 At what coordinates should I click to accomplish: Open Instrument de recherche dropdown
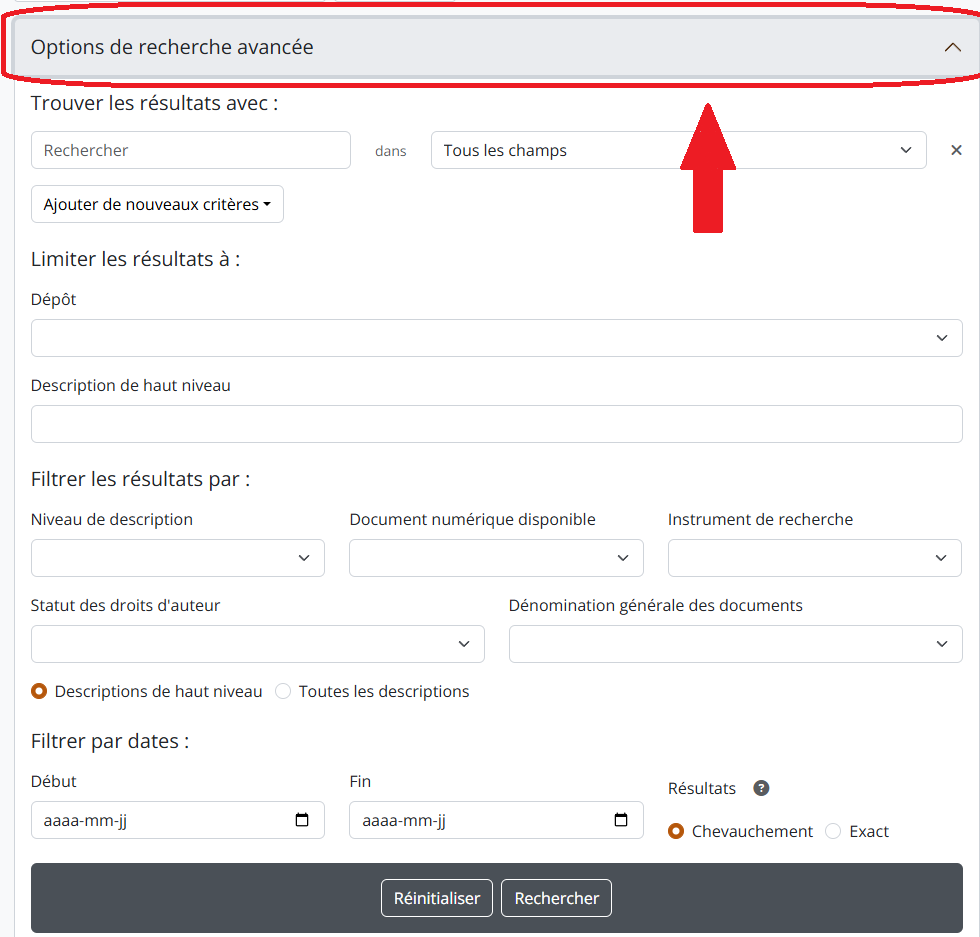tap(814, 558)
